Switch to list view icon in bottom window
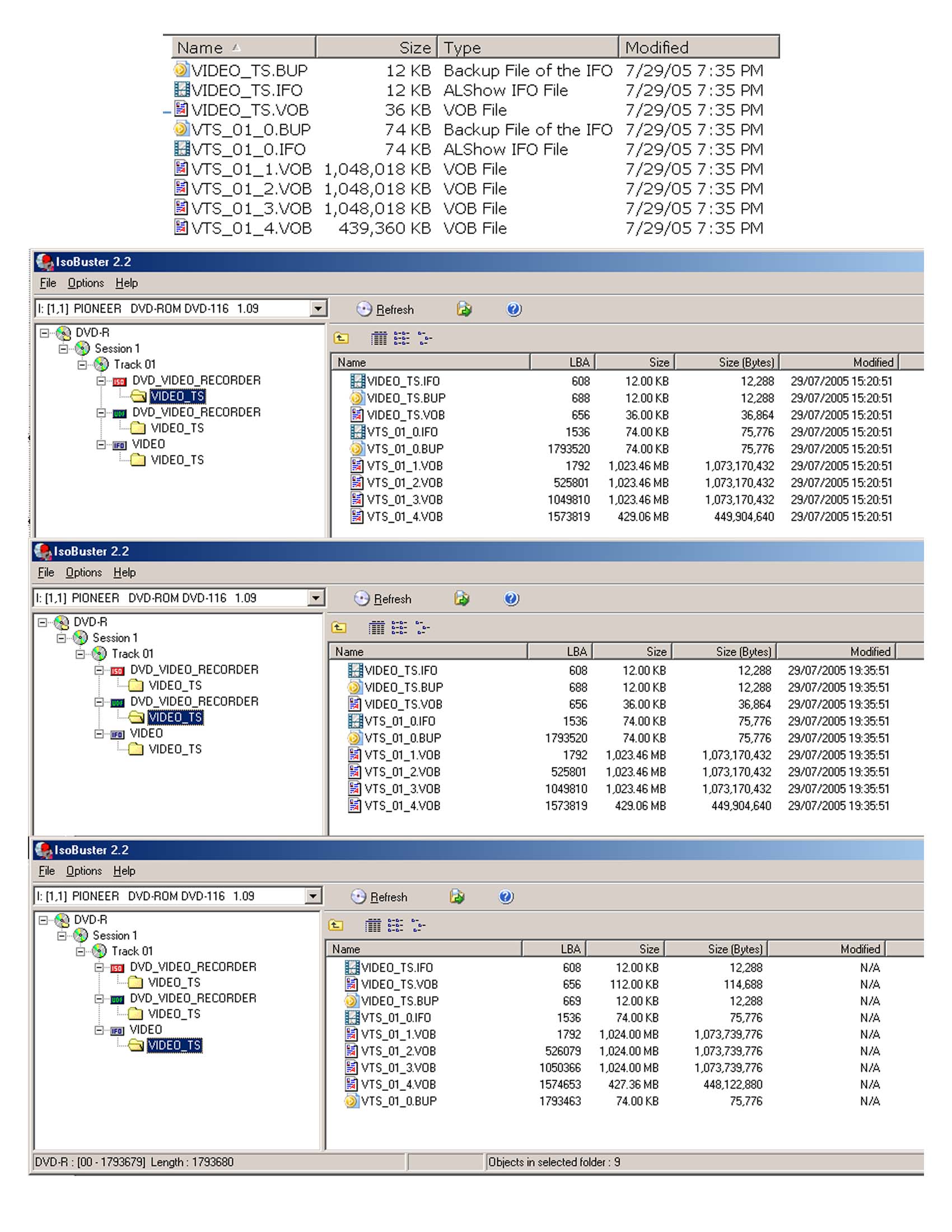Viewport: 952px width, 1232px height. click(x=395, y=925)
